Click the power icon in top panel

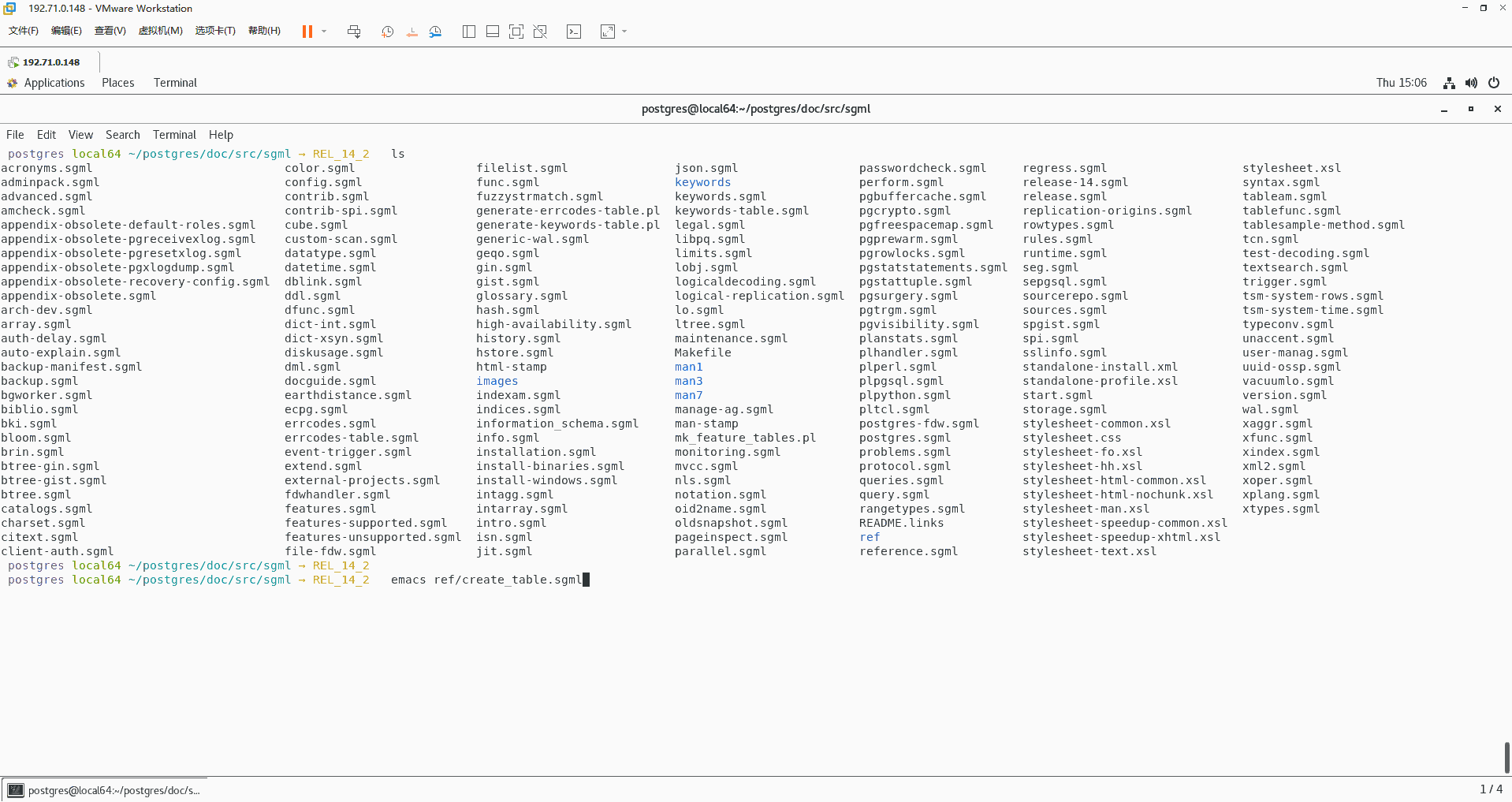click(1494, 83)
